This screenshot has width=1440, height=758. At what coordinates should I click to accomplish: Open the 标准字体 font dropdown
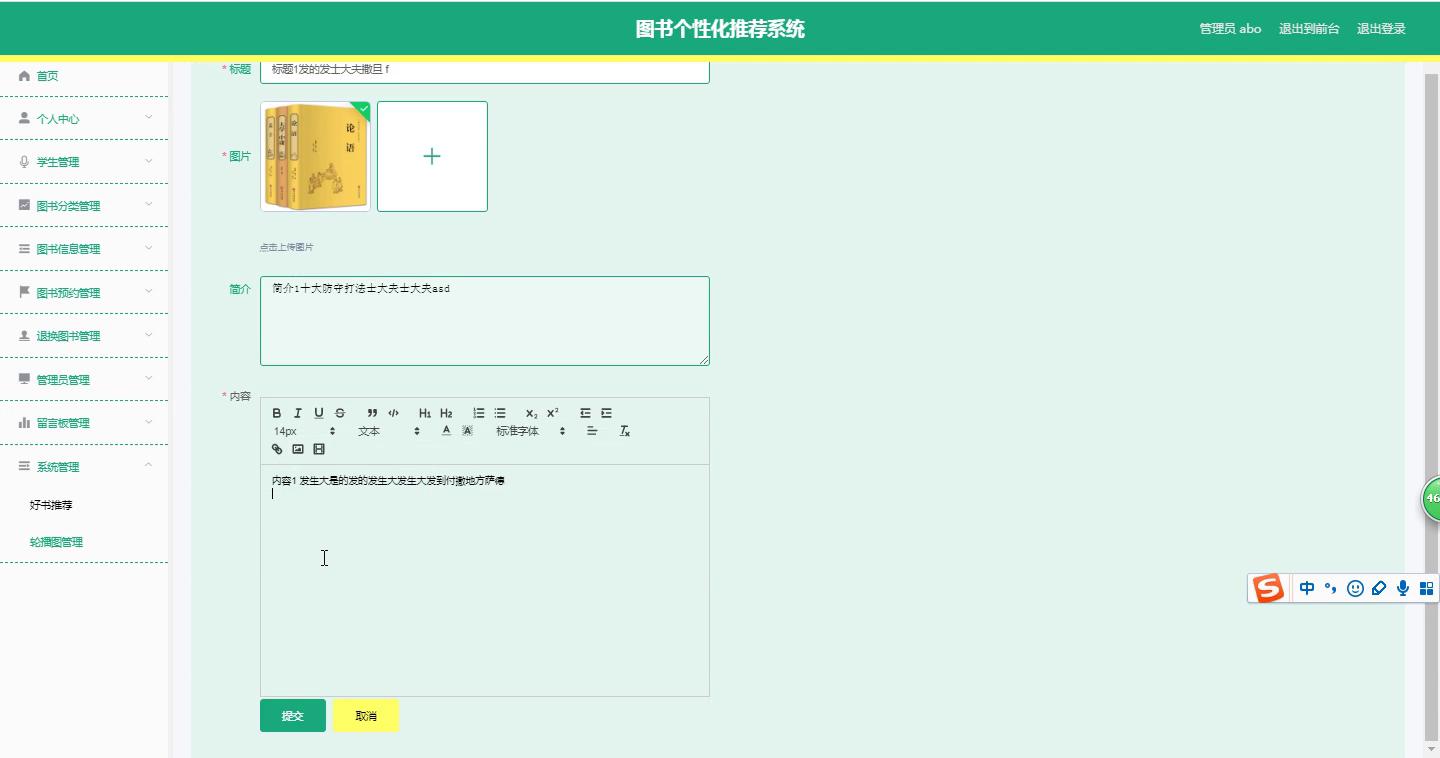click(x=530, y=431)
